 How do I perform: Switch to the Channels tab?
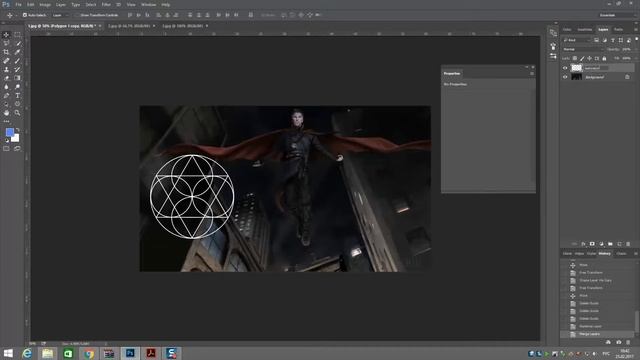622,254
